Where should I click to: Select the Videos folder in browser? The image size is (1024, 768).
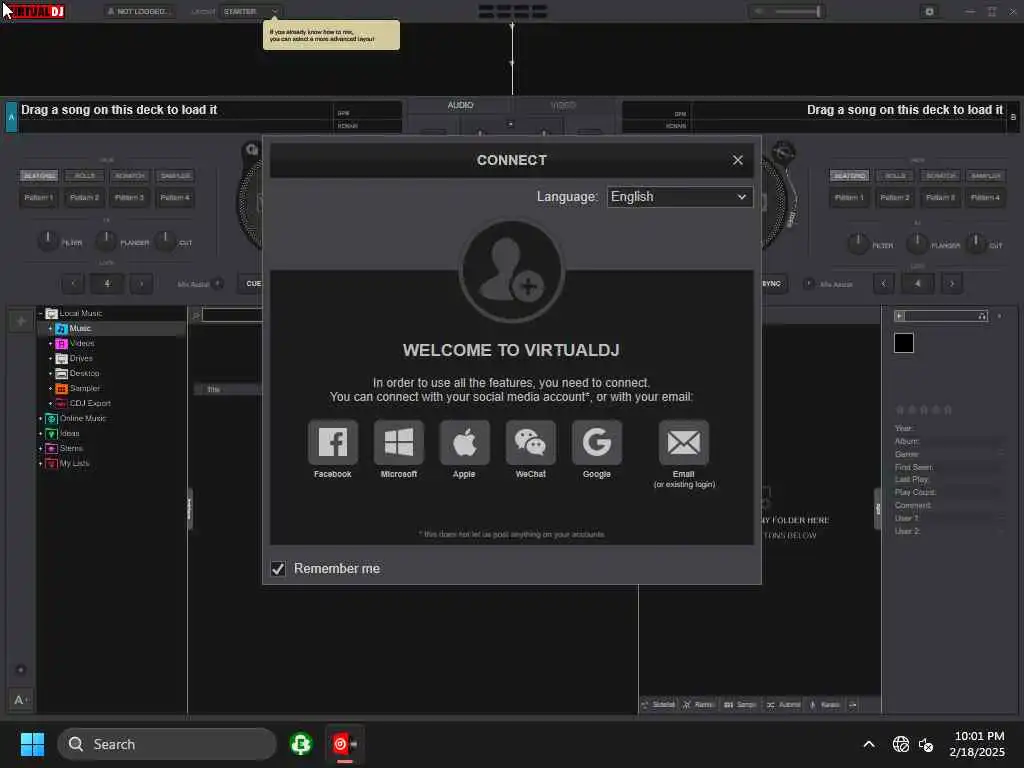[82, 344]
